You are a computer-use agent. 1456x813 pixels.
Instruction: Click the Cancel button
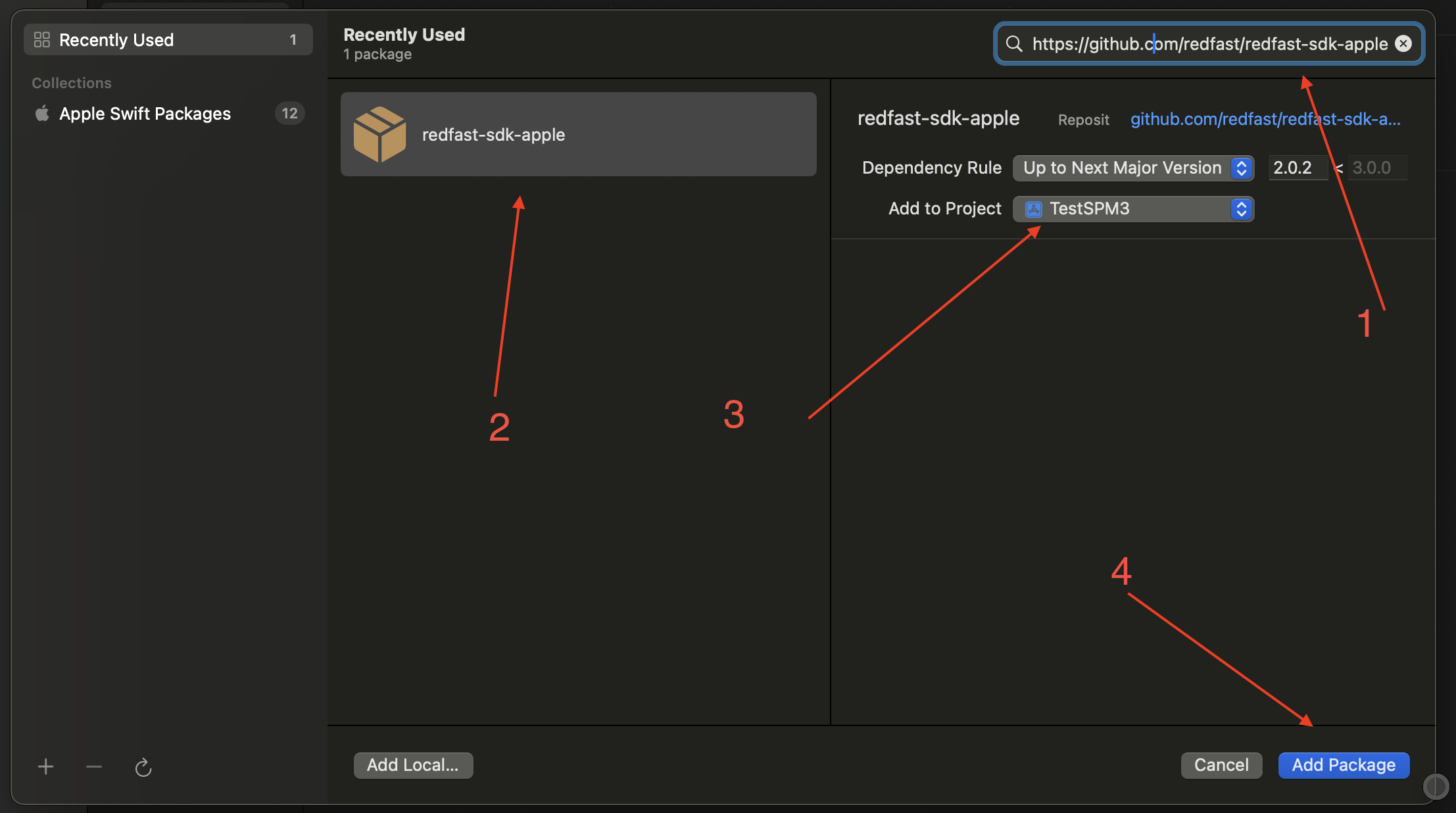click(1221, 765)
